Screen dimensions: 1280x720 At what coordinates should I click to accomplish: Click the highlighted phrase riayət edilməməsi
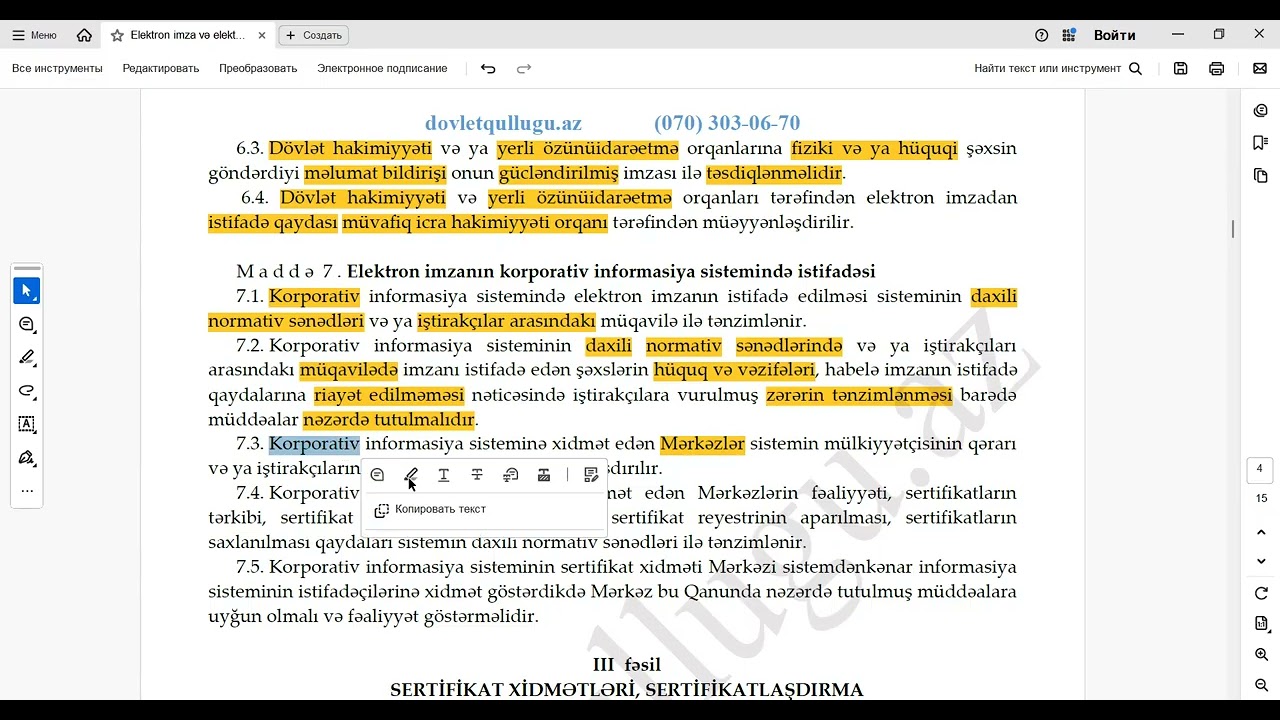389,395
